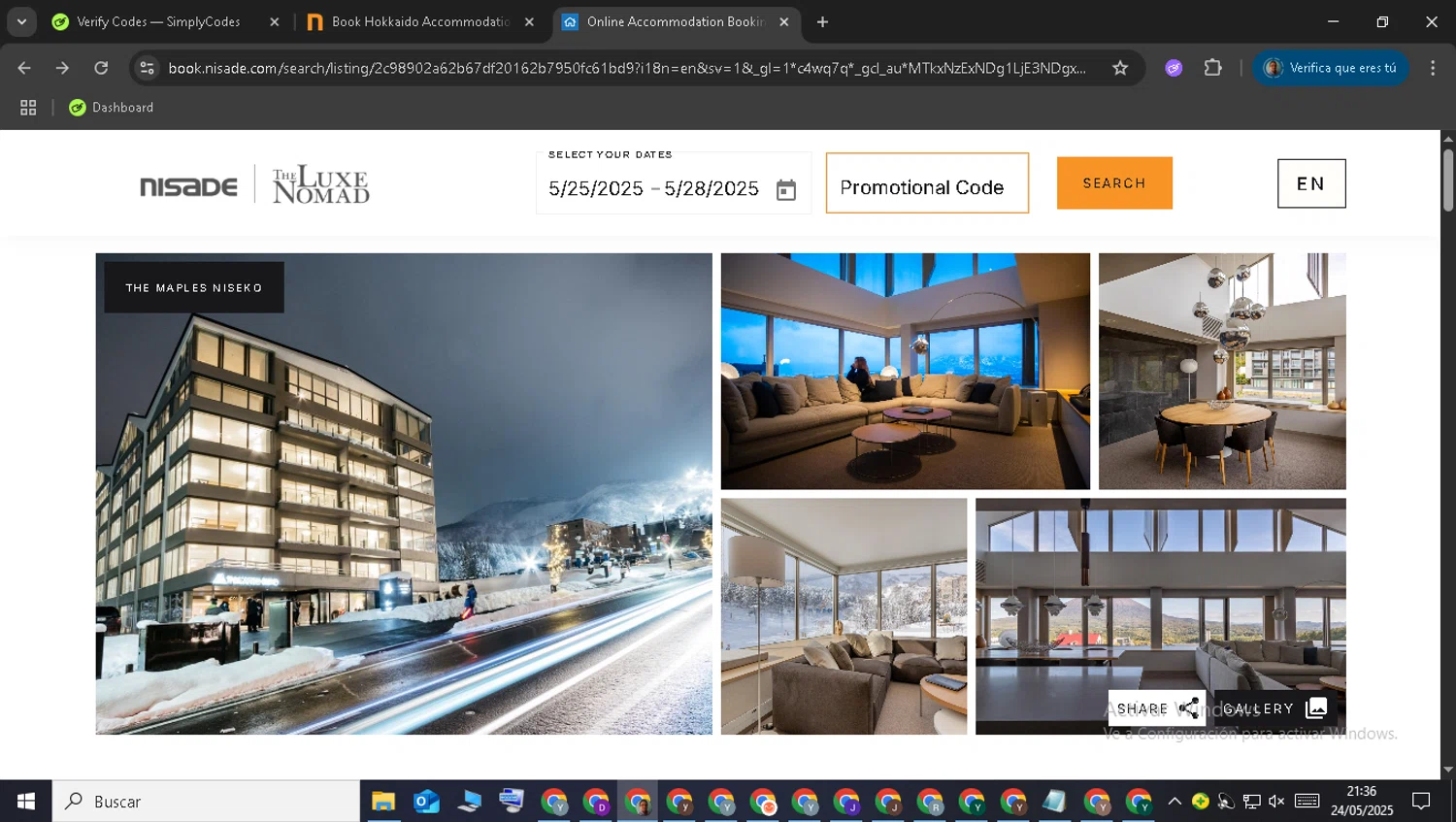
Task: Open the purple extension icon
Action: [x=1174, y=68]
